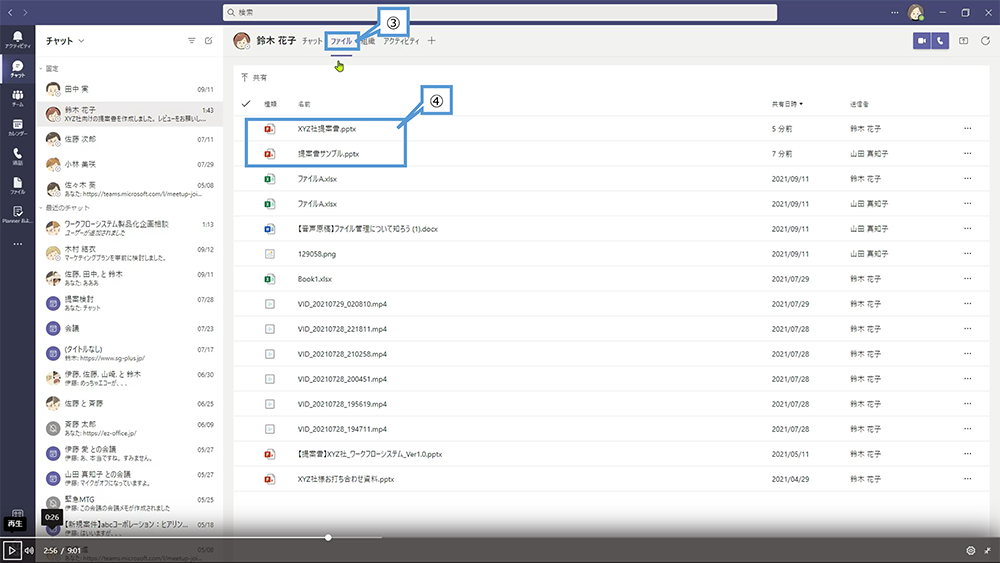The image size is (1000, 563).
Task: Go forward with the title bar arrow
Action: pos(25,12)
